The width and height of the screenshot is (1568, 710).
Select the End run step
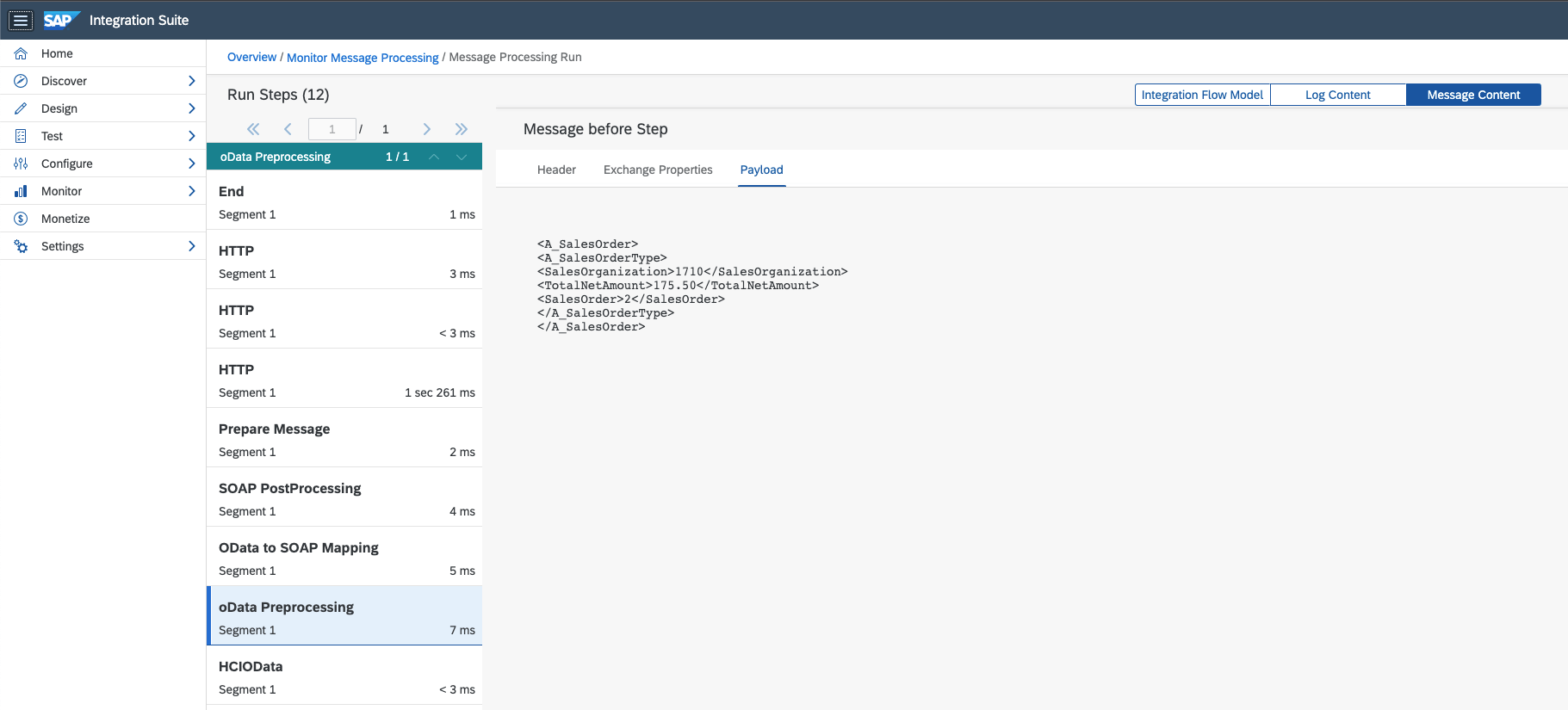pos(344,201)
